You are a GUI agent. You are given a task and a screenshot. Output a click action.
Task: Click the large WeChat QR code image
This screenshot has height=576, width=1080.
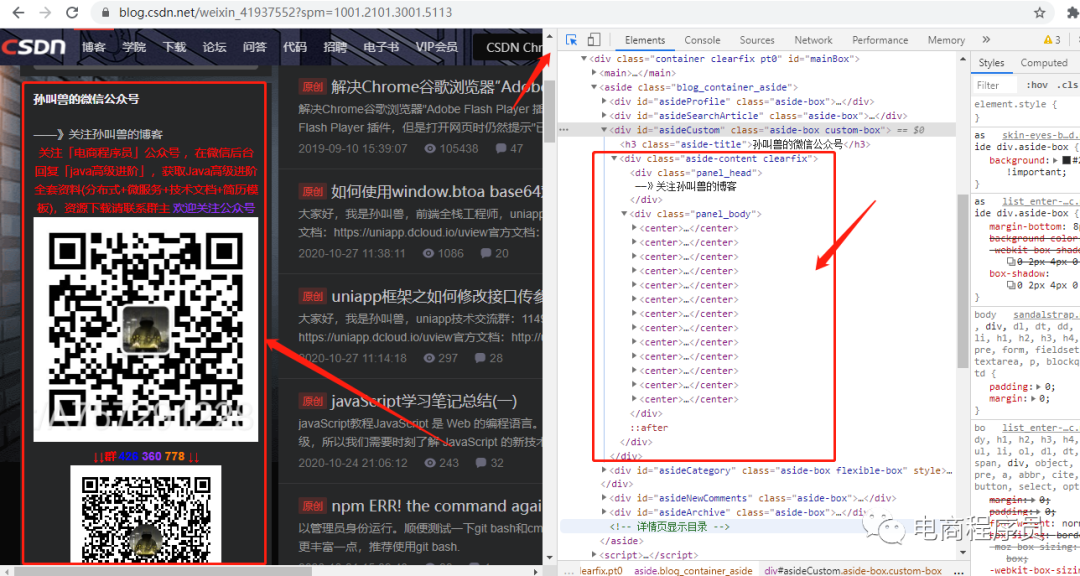point(145,329)
